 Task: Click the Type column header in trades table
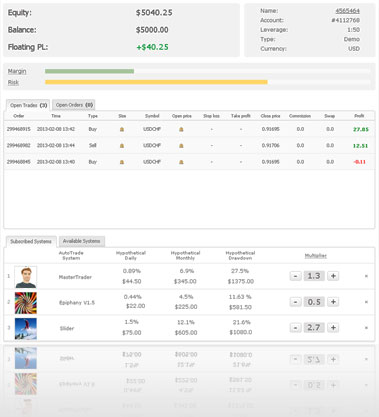93,116
